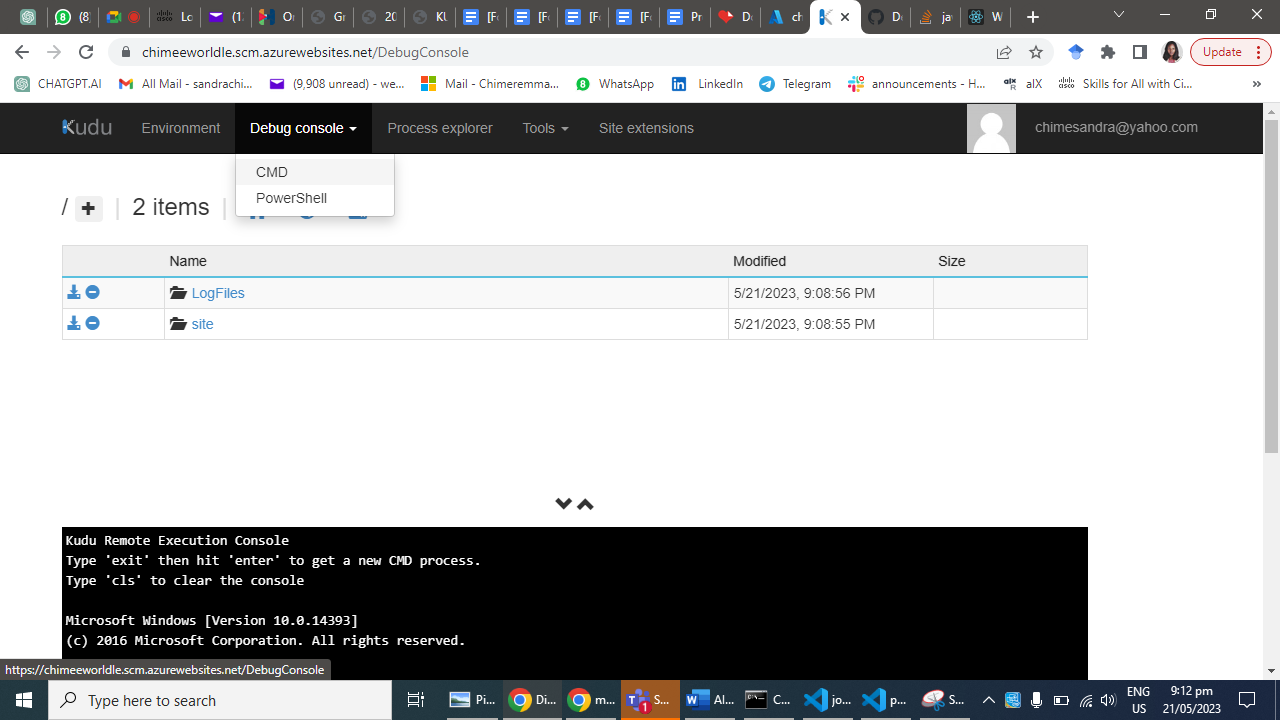Image resolution: width=1280 pixels, height=720 pixels.
Task: Click the Kudu logo
Action: pyautogui.click(x=87, y=128)
